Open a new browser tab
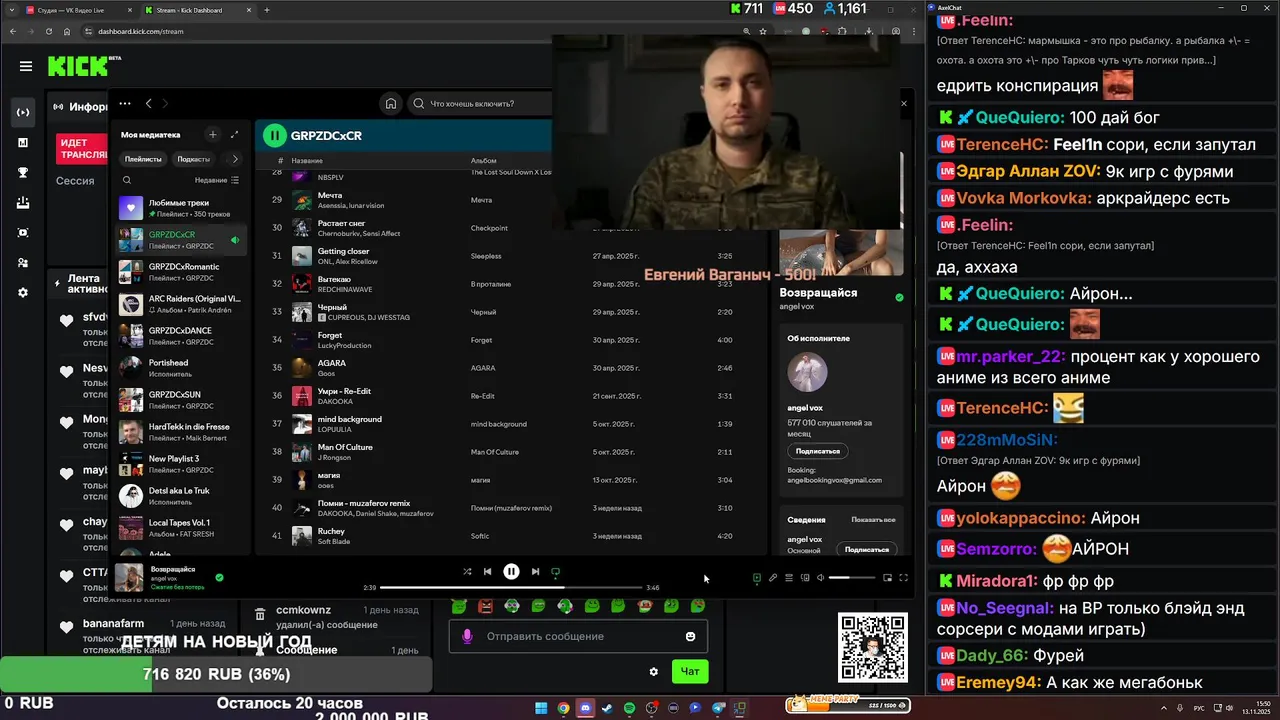Screen dimensions: 1280x720 [x=266, y=10]
